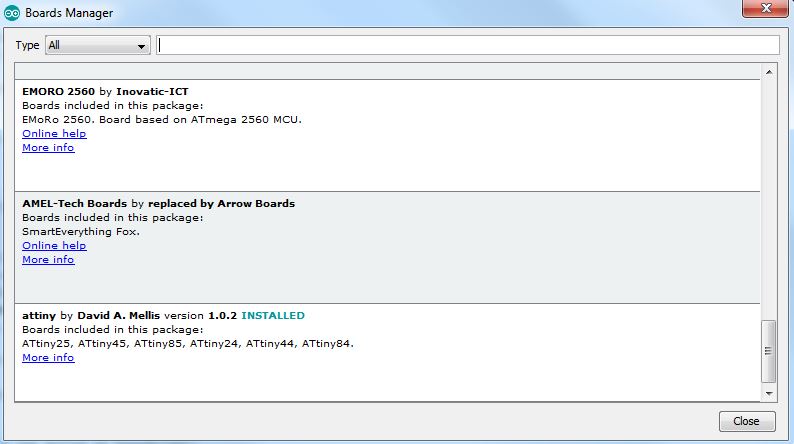This screenshot has width=794, height=444.
Task: Click text 'SmartEverything Fox.'
Action: (81, 232)
